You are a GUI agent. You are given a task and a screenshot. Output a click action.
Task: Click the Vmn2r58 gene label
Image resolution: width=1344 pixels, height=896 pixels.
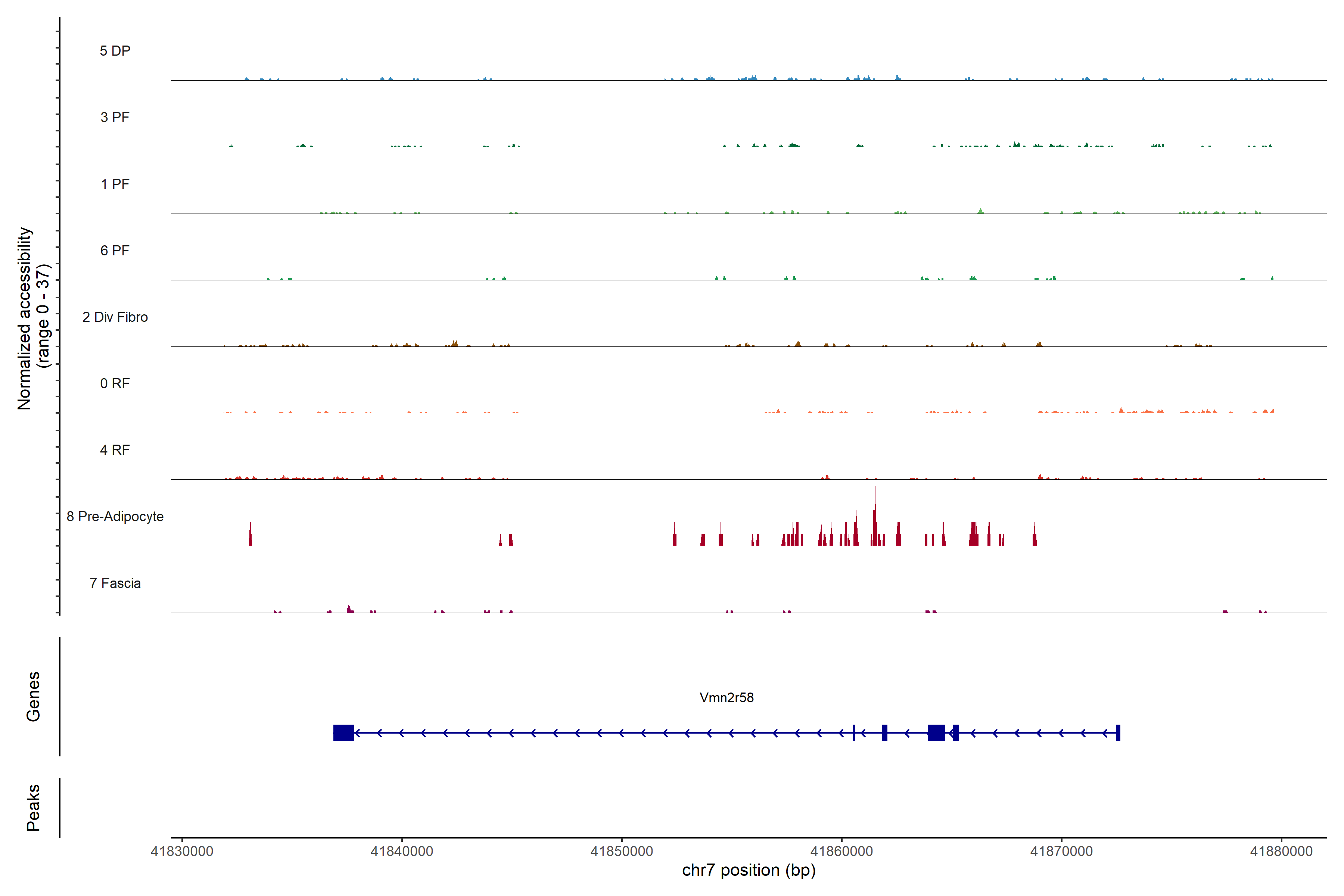pos(726,697)
